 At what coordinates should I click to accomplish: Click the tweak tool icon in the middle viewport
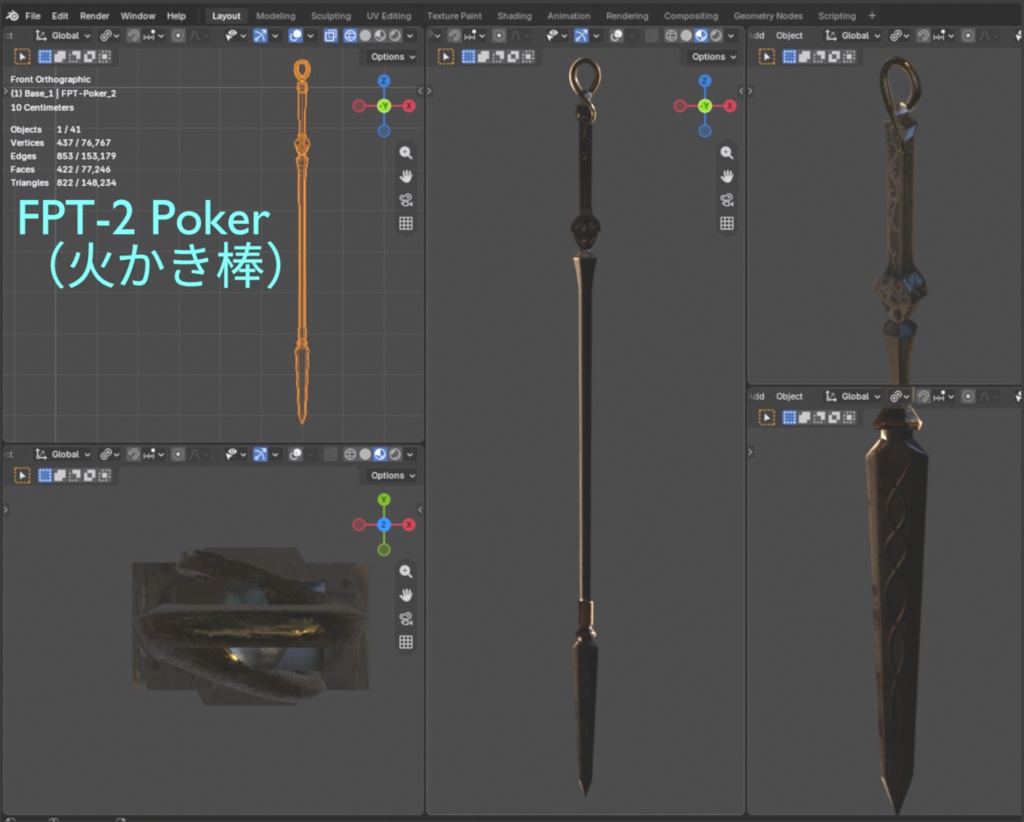pos(446,57)
